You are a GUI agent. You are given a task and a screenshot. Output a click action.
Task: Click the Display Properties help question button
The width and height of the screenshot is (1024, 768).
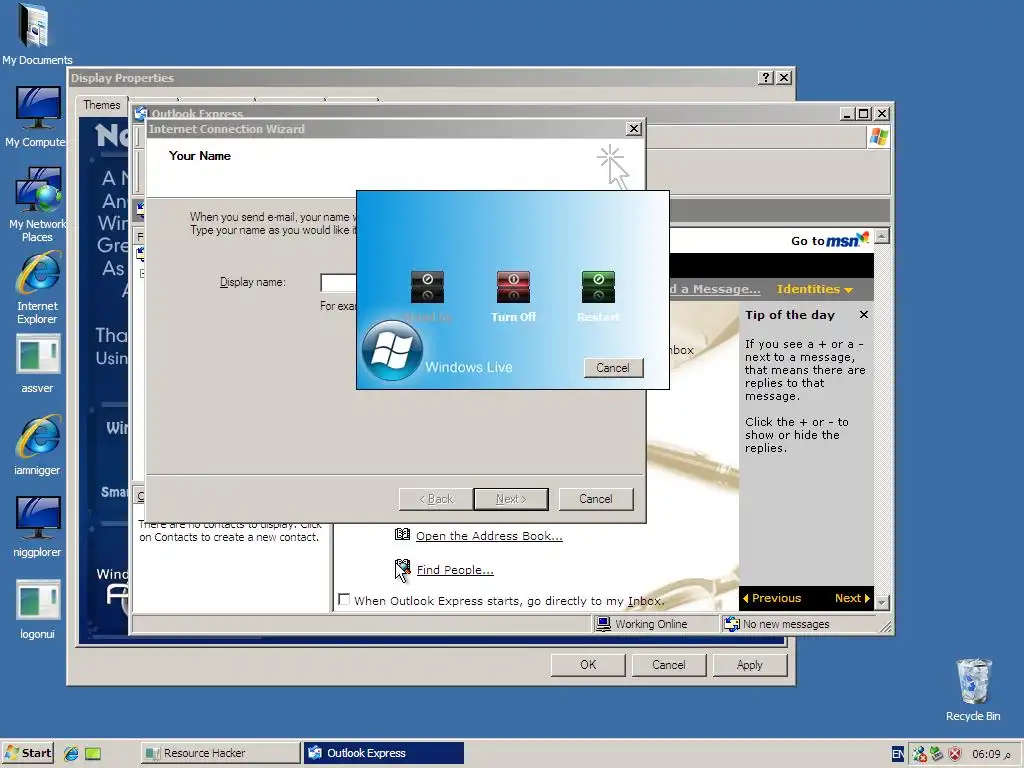tap(766, 78)
